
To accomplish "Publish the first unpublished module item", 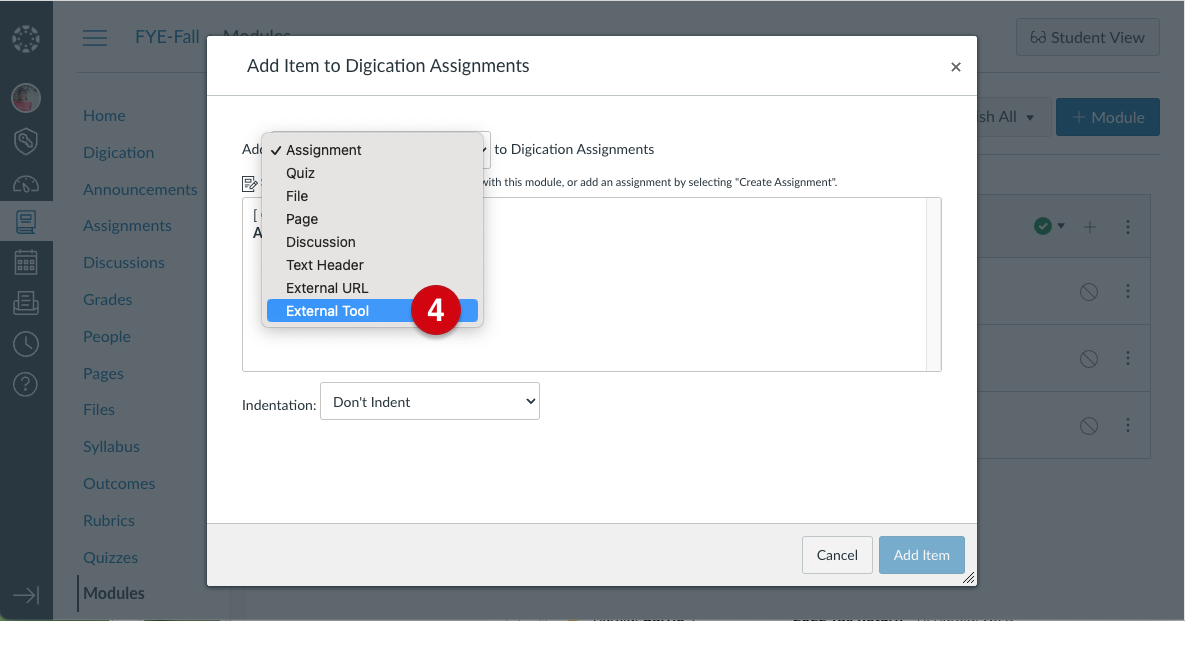I will [1089, 291].
